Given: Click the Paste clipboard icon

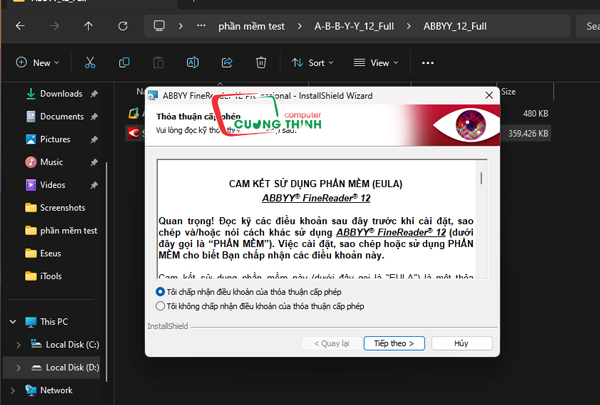Looking at the screenshot, I should (x=158, y=62).
